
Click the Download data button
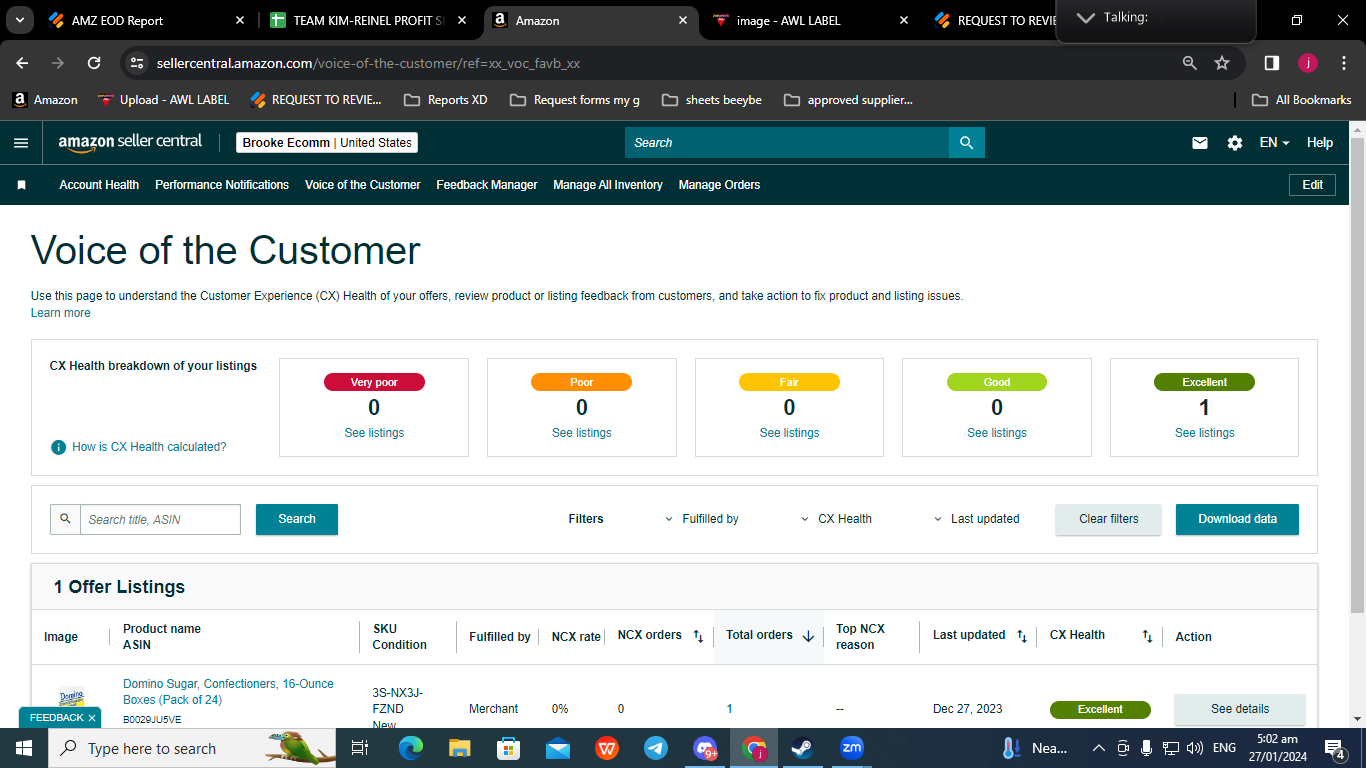point(1237,519)
